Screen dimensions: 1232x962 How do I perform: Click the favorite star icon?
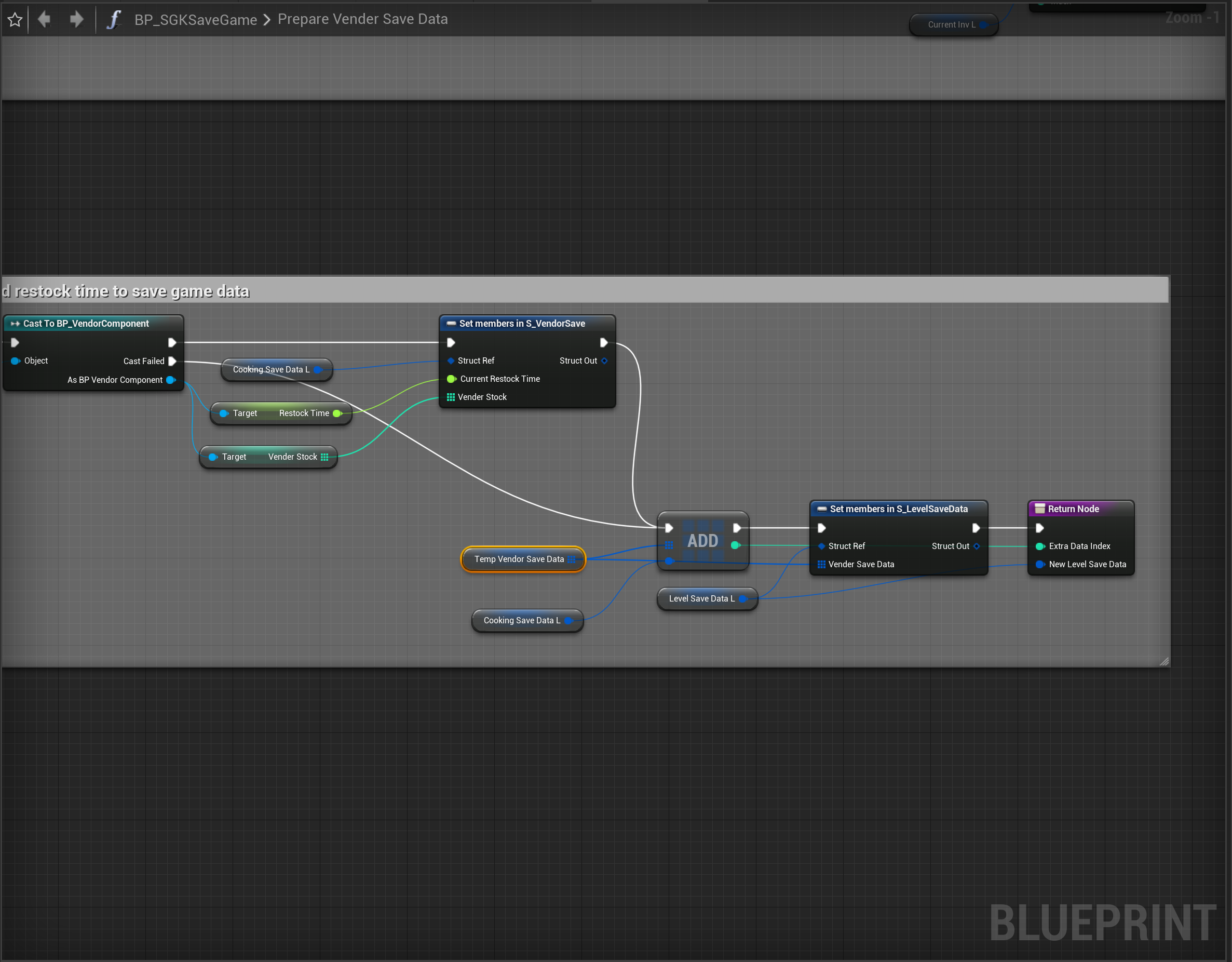pos(15,20)
